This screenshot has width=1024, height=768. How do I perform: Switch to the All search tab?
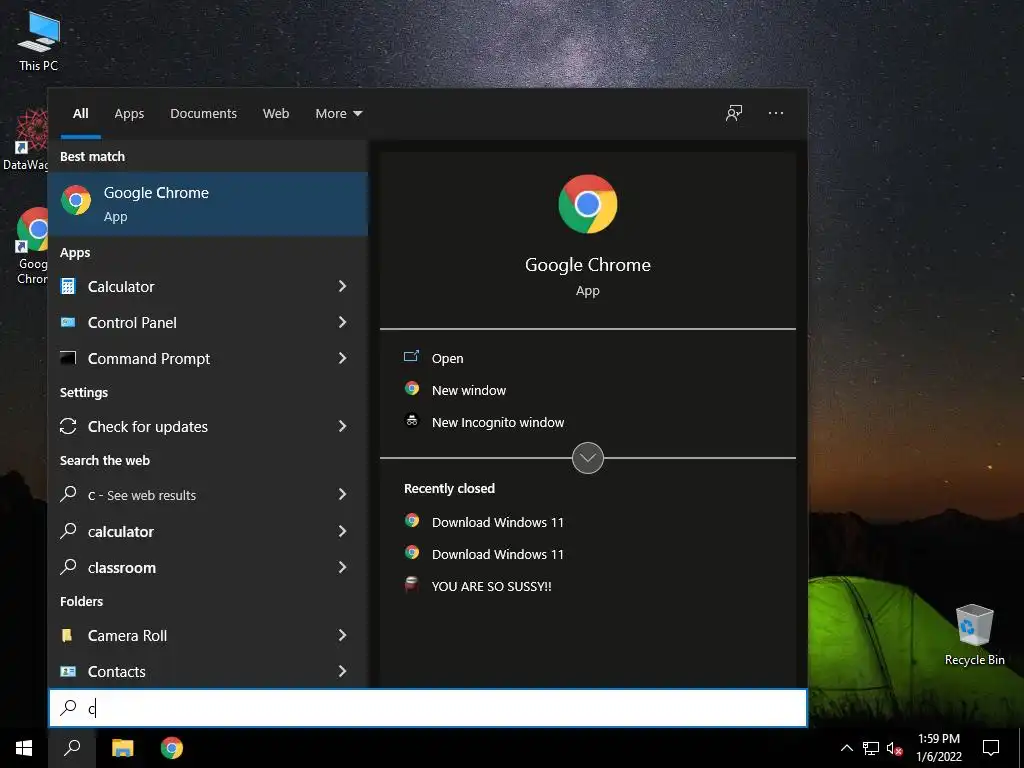coord(80,113)
